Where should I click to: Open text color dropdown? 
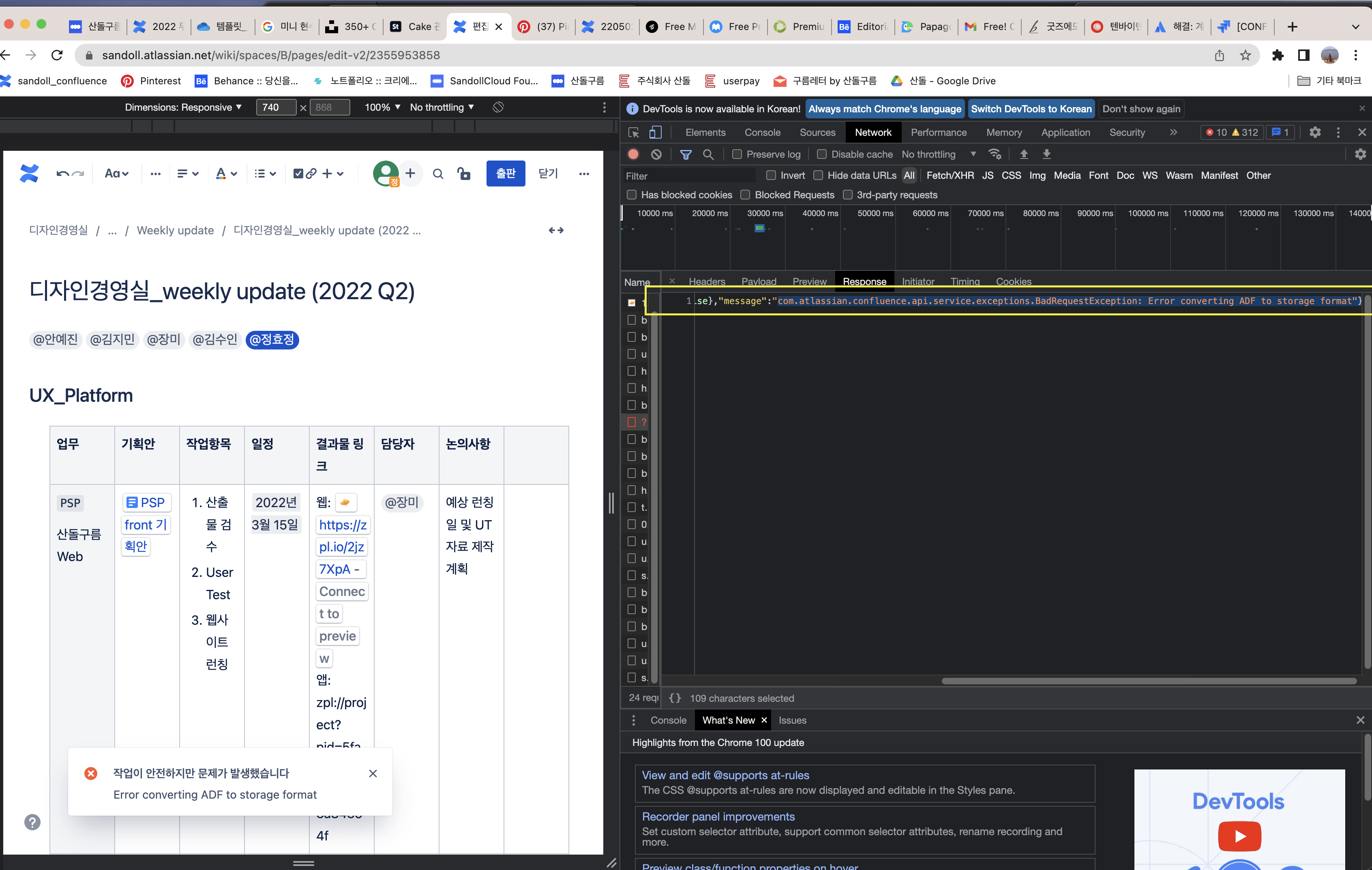point(226,174)
